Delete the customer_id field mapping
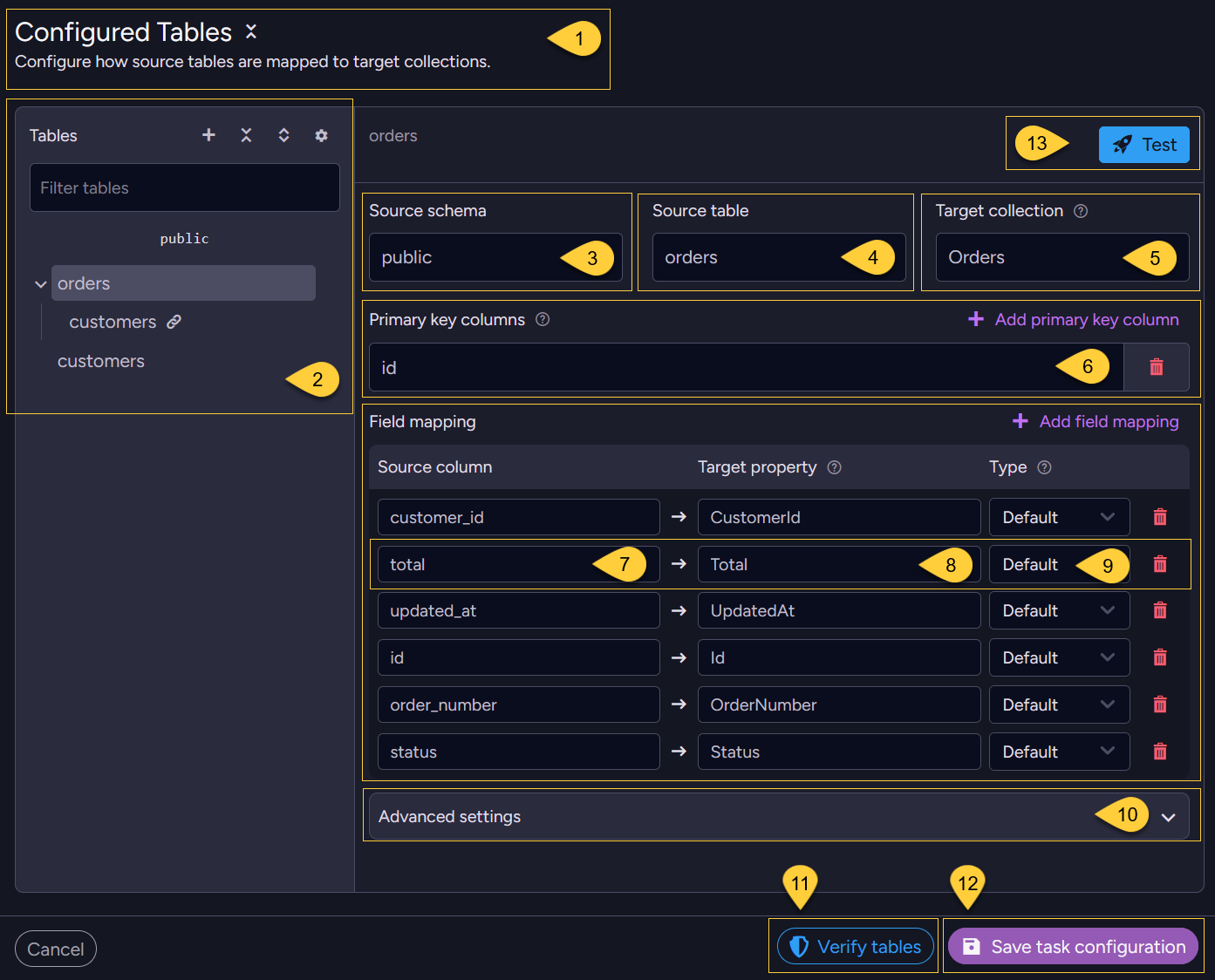This screenshot has width=1215, height=980. (1160, 517)
